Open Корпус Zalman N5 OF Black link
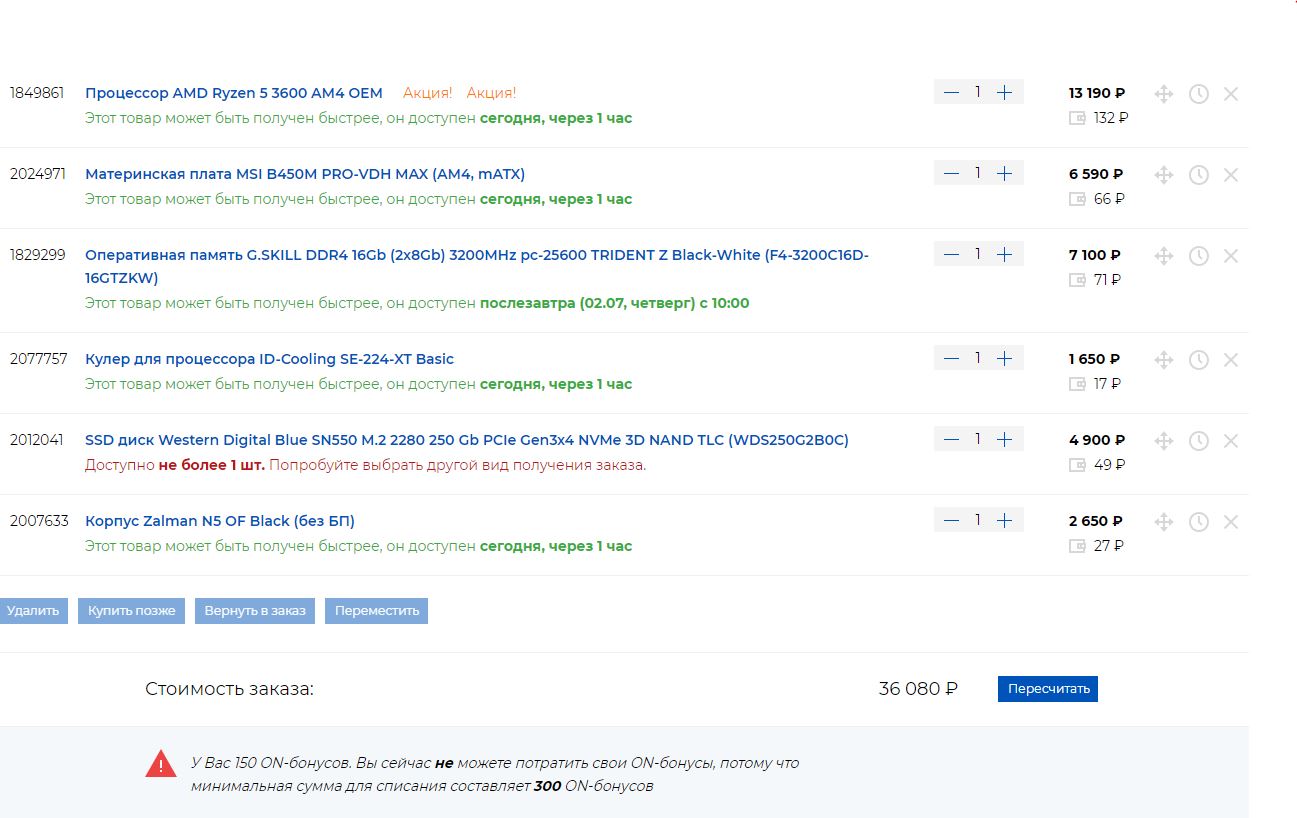The image size is (1297, 818). [x=220, y=521]
